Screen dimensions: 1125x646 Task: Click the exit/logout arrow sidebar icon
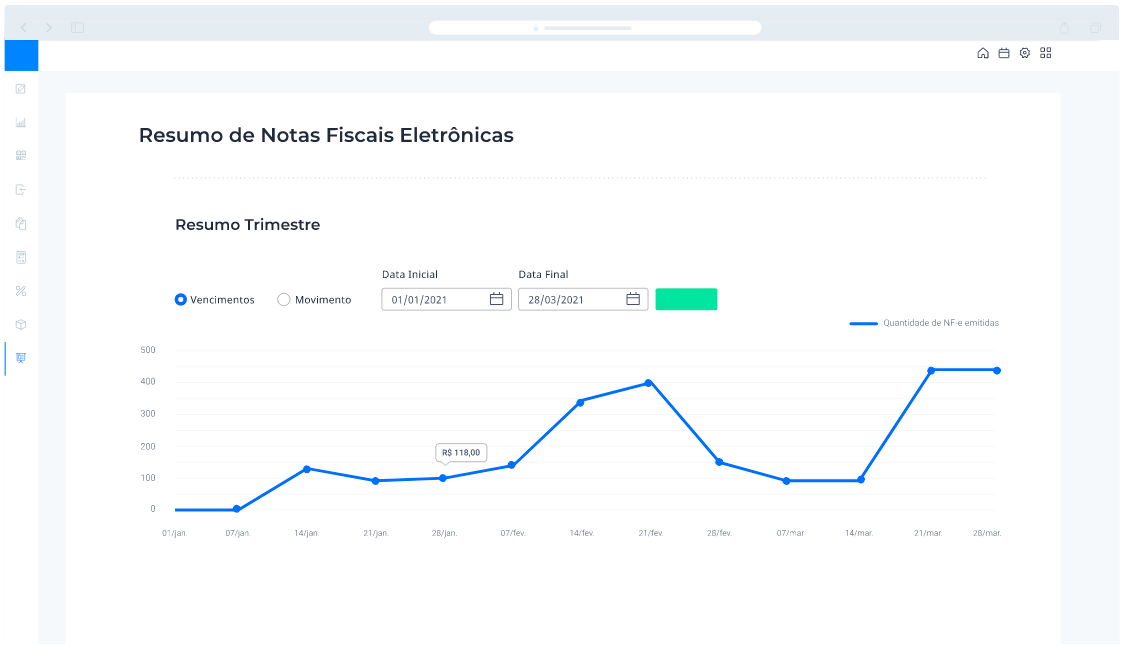coord(21,190)
